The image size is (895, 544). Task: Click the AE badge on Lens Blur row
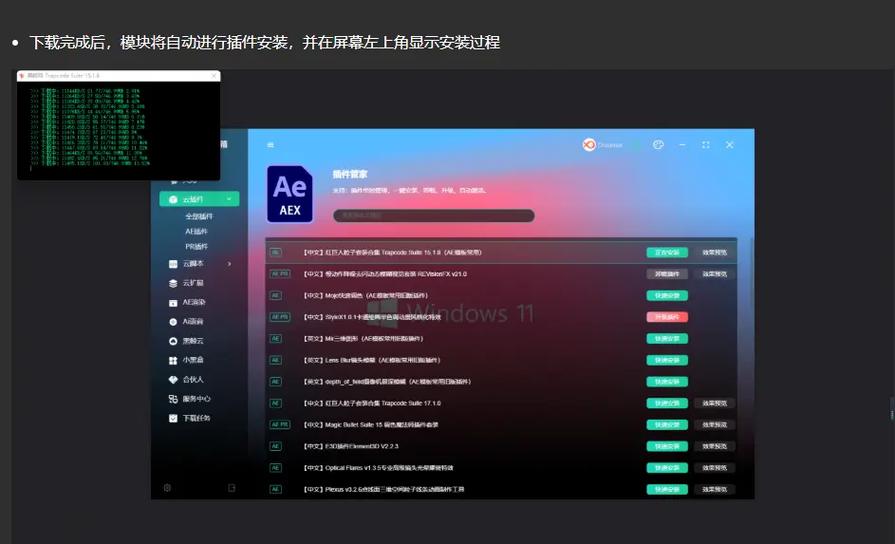tap(276, 360)
